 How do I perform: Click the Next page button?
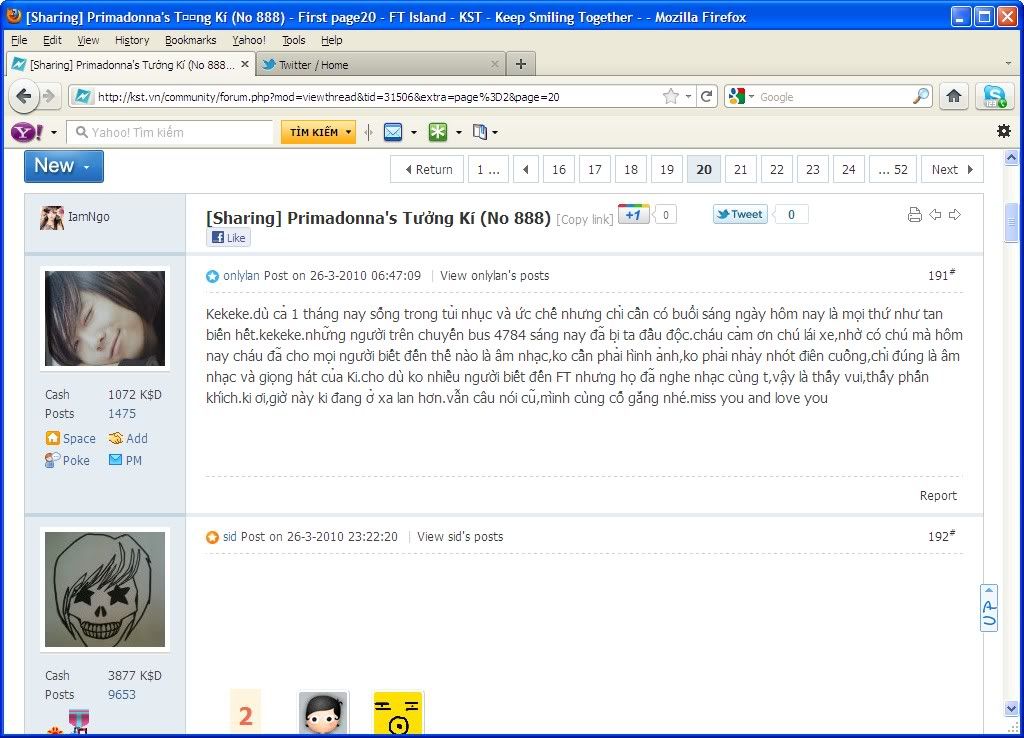(952, 170)
